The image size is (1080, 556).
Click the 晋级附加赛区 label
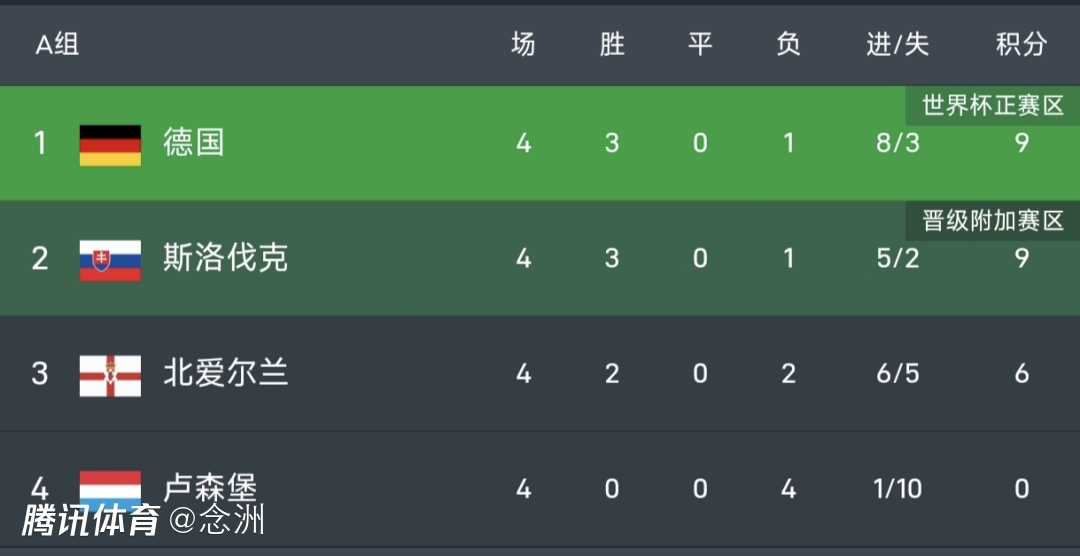(x=992, y=221)
